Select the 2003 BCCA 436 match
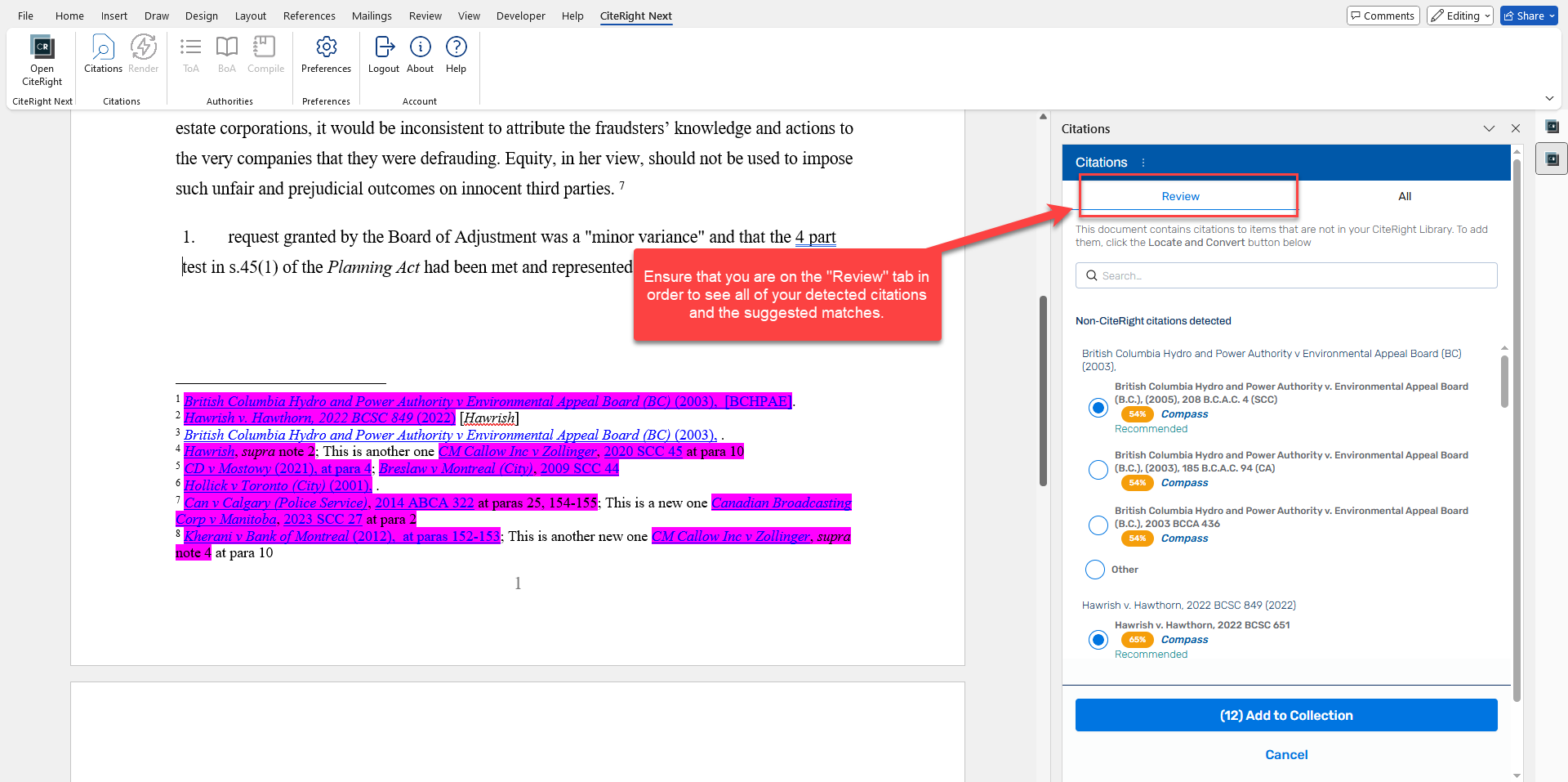The height and width of the screenshot is (782, 1568). [x=1098, y=525]
